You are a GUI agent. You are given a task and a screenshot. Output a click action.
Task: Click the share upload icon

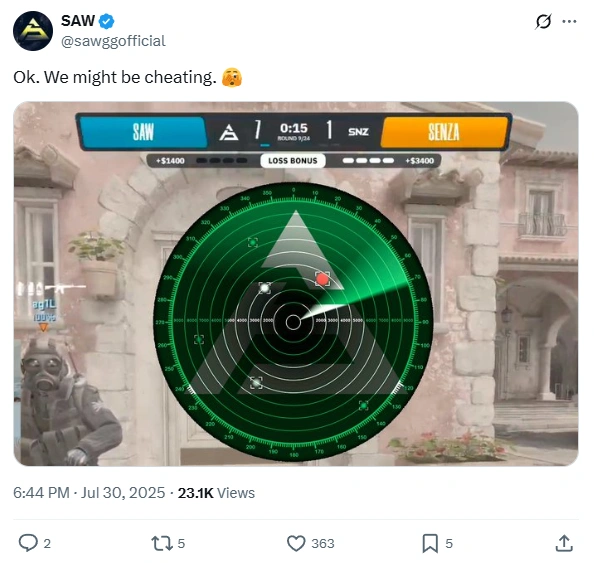pyautogui.click(x=564, y=543)
